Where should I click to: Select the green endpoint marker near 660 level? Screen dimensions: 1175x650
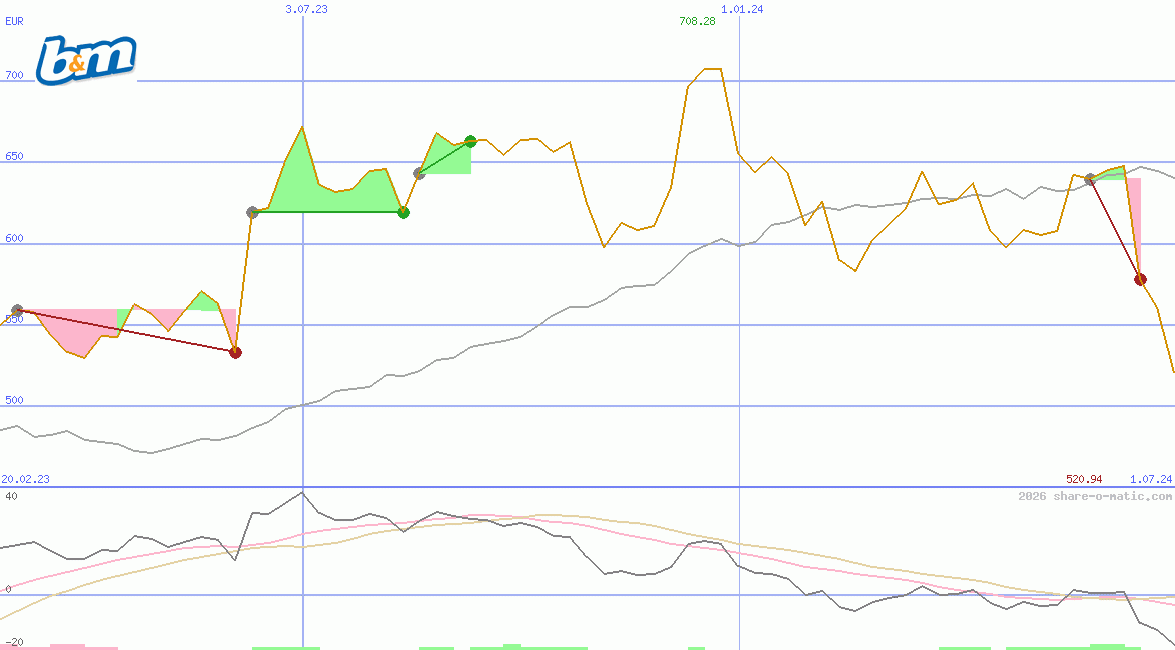pyautogui.click(x=469, y=142)
